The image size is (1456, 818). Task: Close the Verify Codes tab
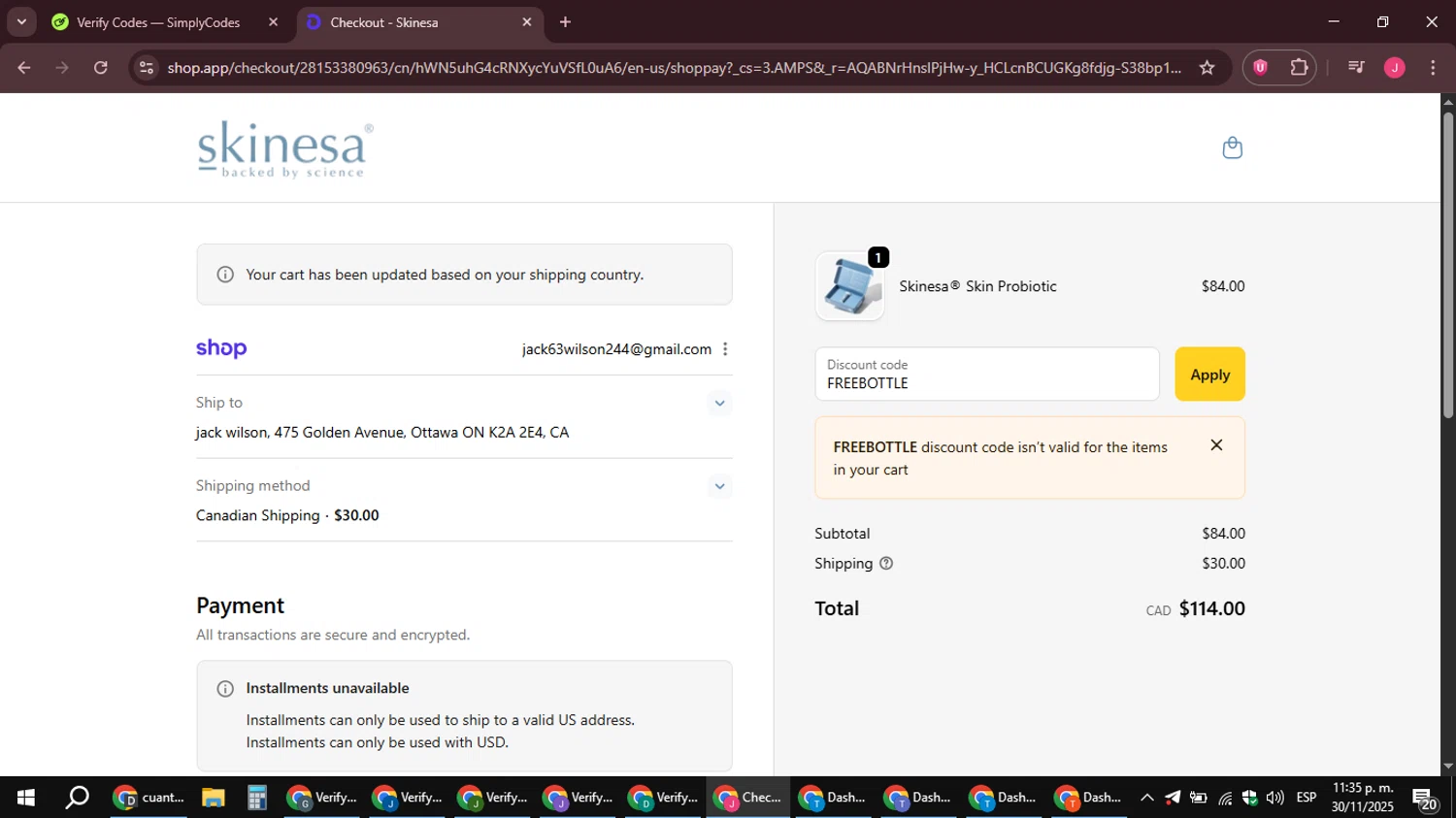[x=273, y=22]
